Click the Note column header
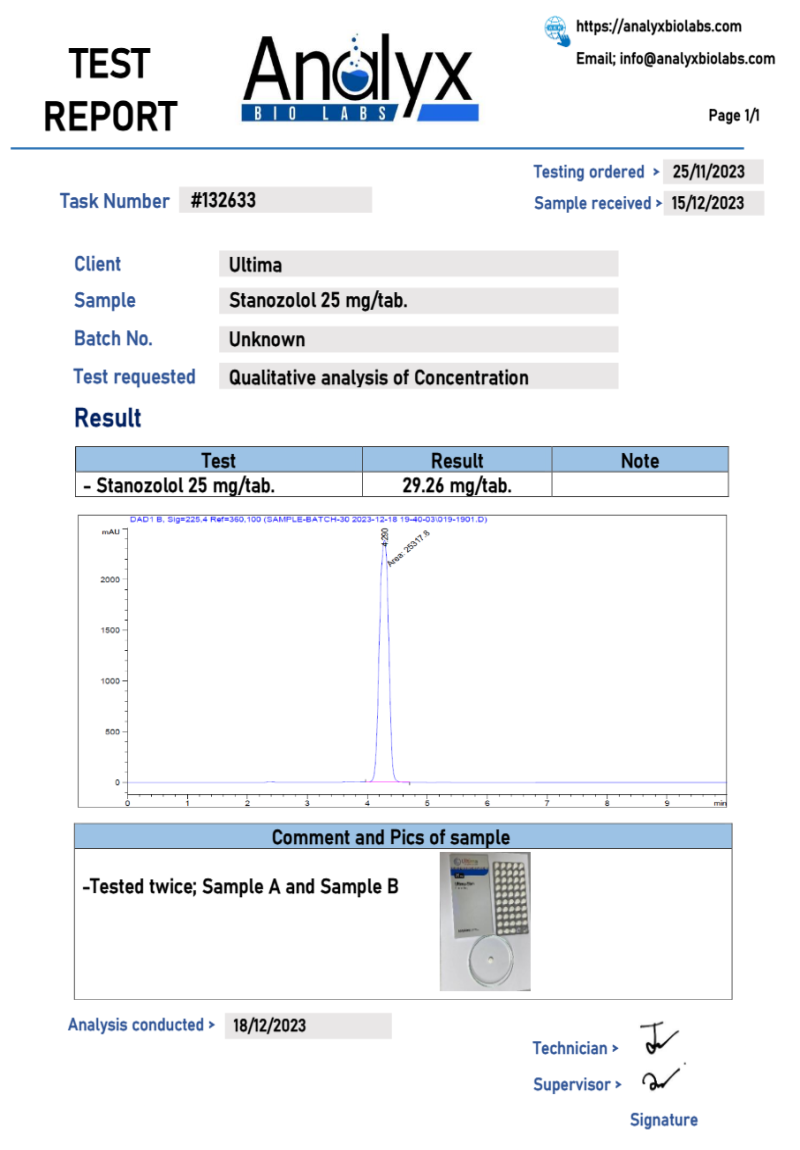 click(x=640, y=460)
